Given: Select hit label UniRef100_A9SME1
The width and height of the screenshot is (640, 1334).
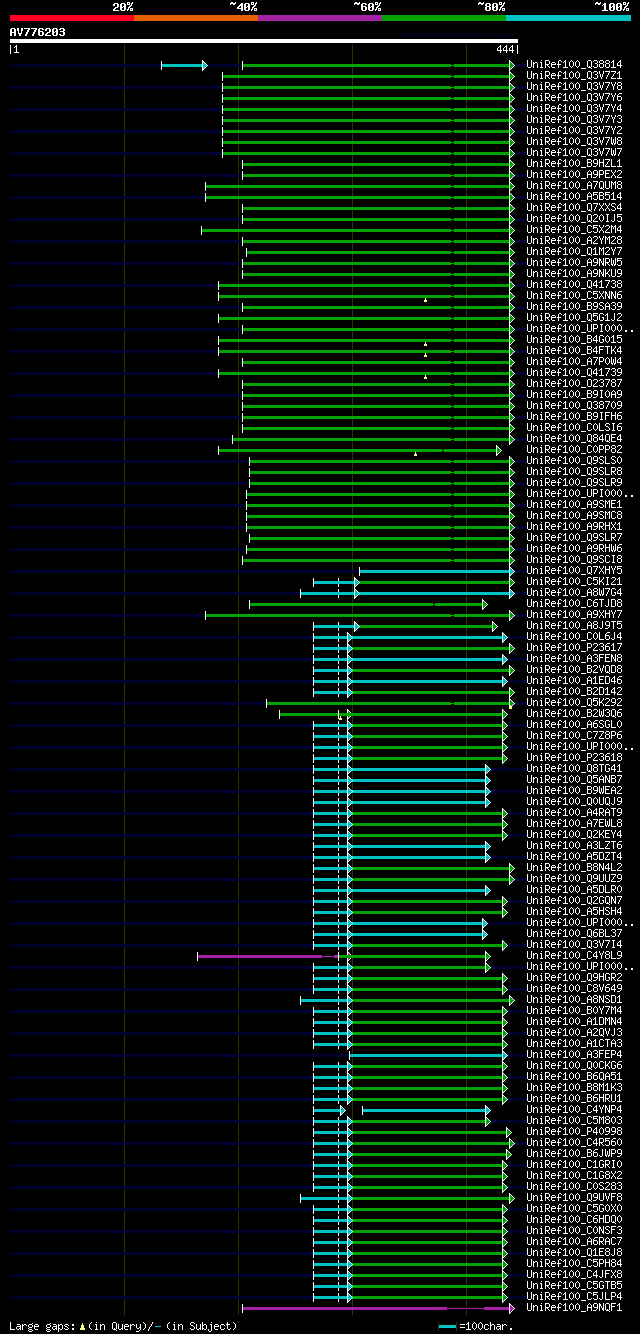Looking at the screenshot, I should click(x=574, y=504).
